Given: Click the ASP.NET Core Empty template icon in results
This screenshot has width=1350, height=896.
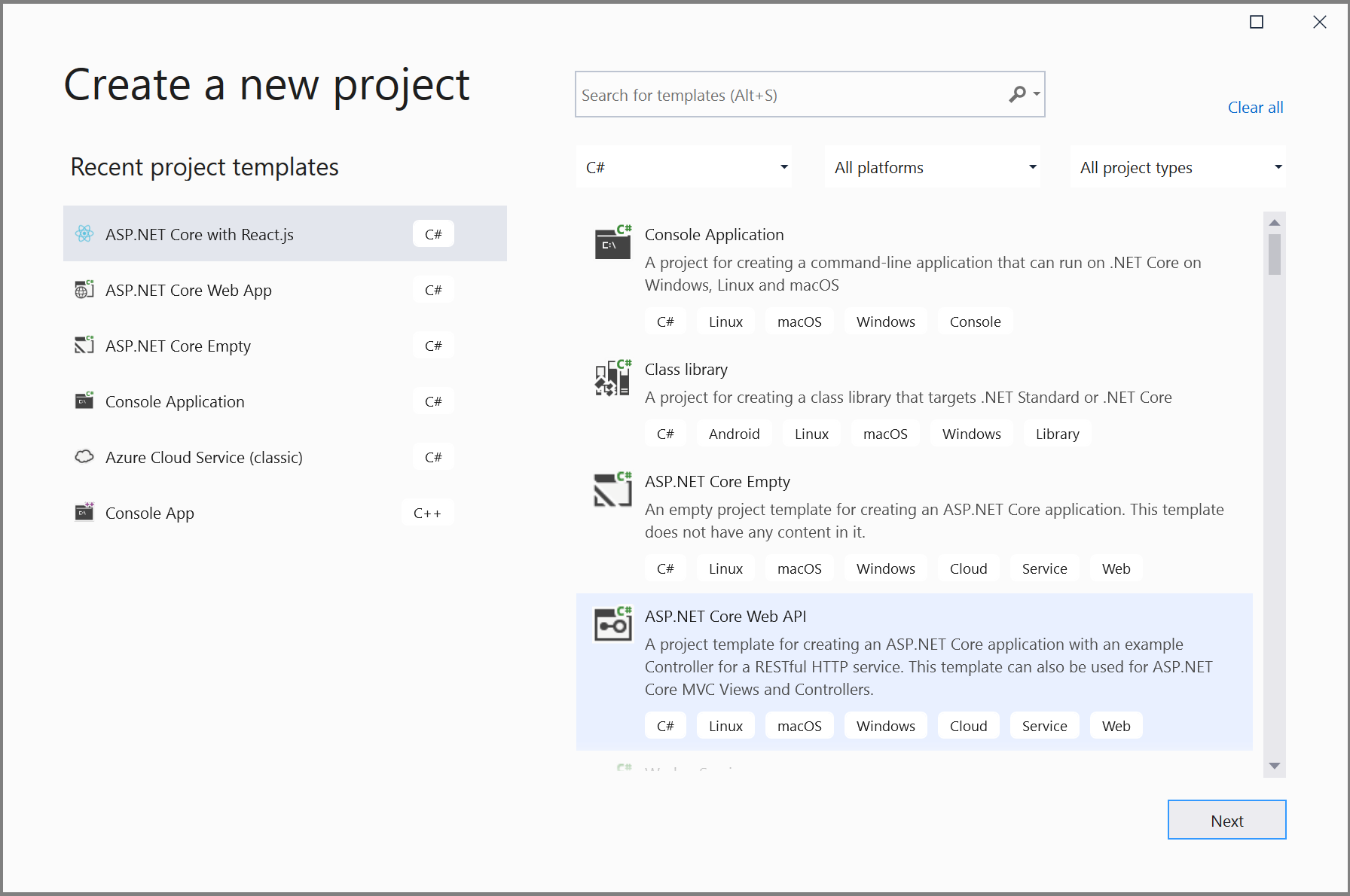Looking at the screenshot, I should pos(612,490).
